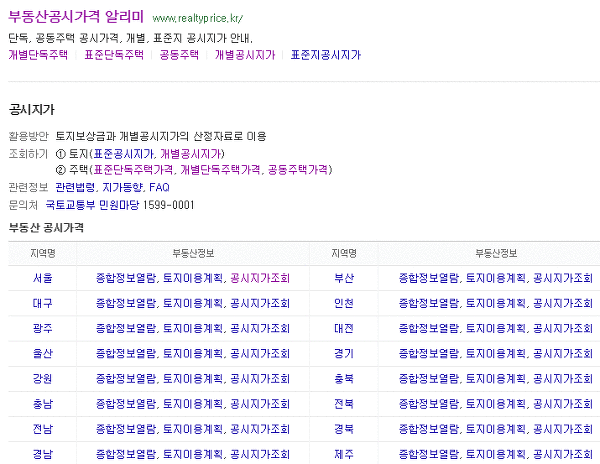Open 공시지가조회 for 대구
This screenshot has width=600, height=464.
pos(260,303)
